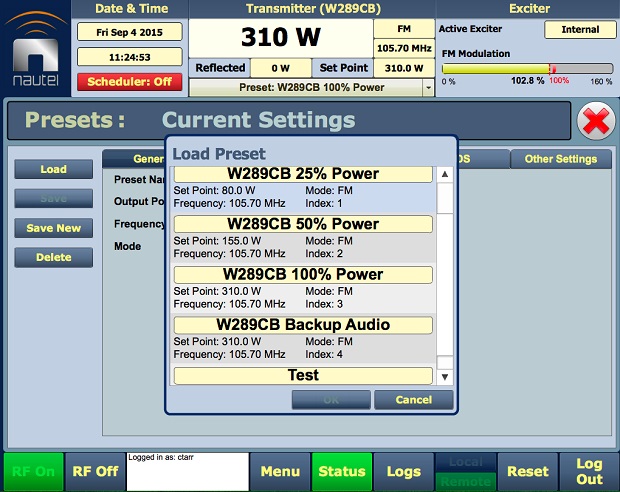Screen dimensions: 620x492
Task: Click the scroll down arrow in preset list
Action: tap(445, 377)
